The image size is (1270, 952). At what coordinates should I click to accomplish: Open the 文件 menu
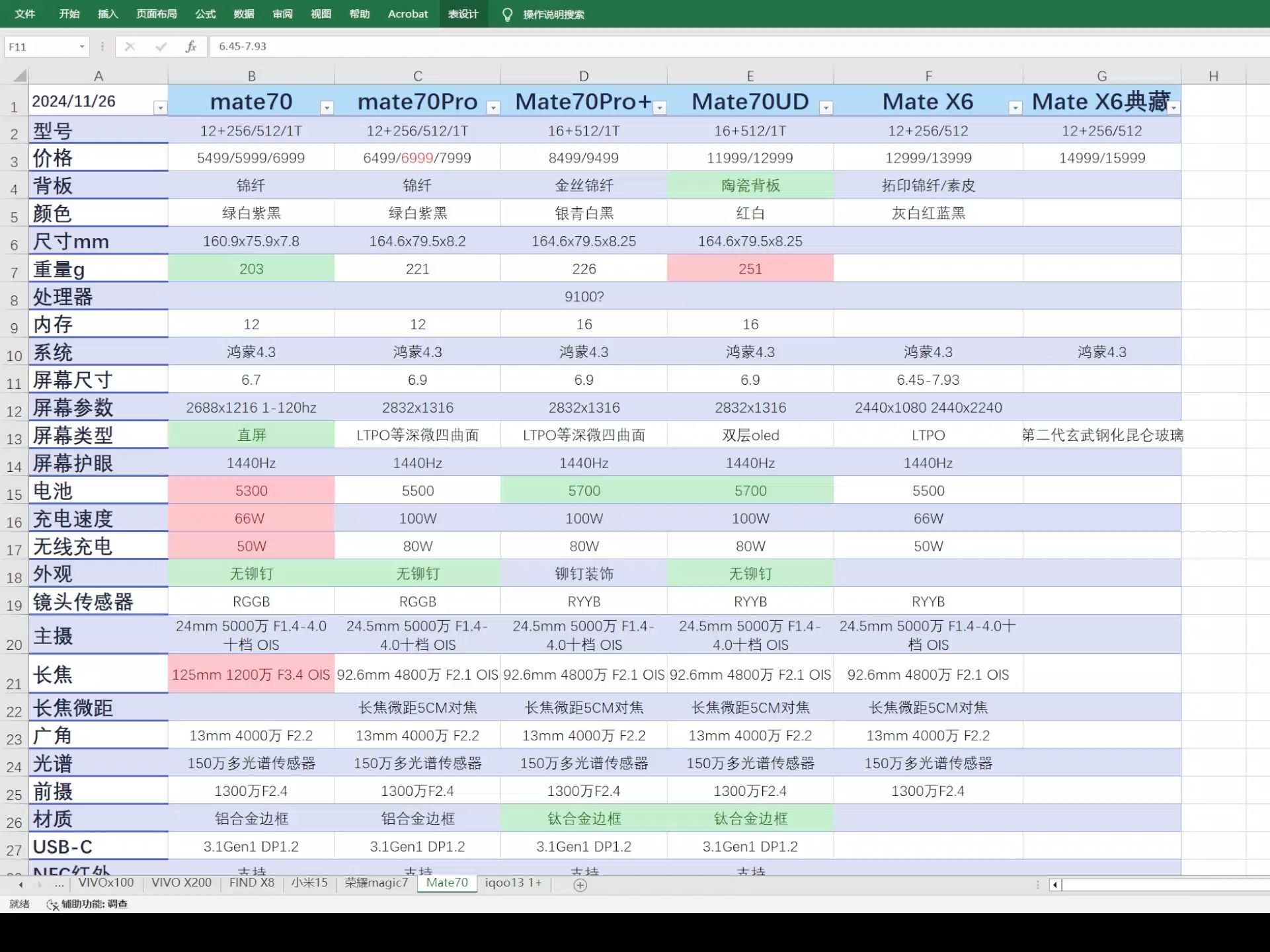(24, 14)
